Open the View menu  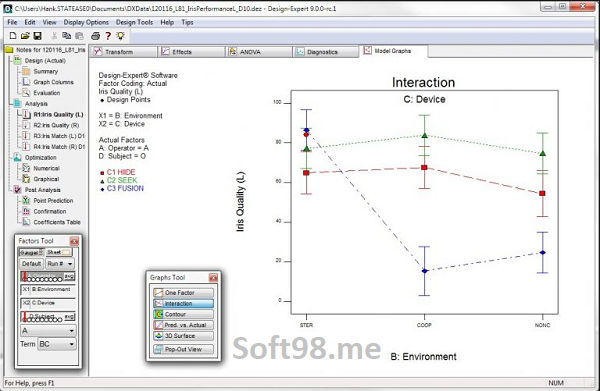coord(49,22)
